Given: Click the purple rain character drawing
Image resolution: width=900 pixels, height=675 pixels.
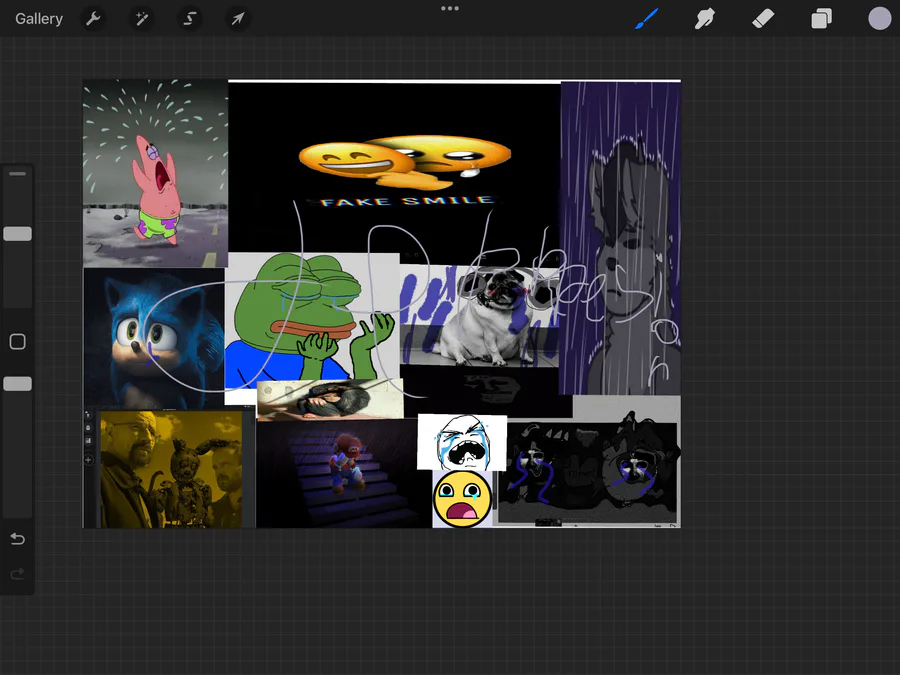Looking at the screenshot, I should (620, 238).
